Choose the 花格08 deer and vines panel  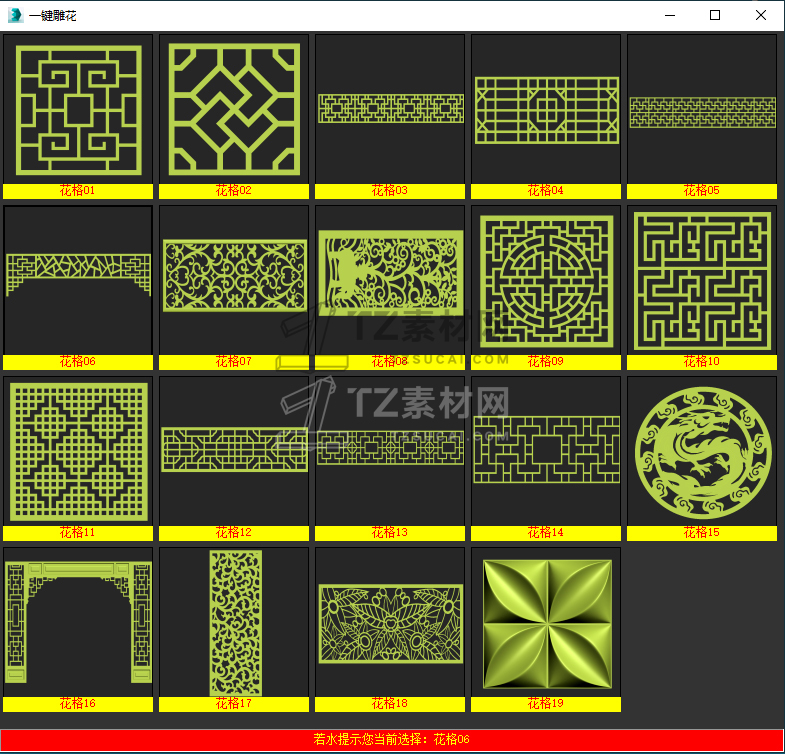(x=390, y=280)
